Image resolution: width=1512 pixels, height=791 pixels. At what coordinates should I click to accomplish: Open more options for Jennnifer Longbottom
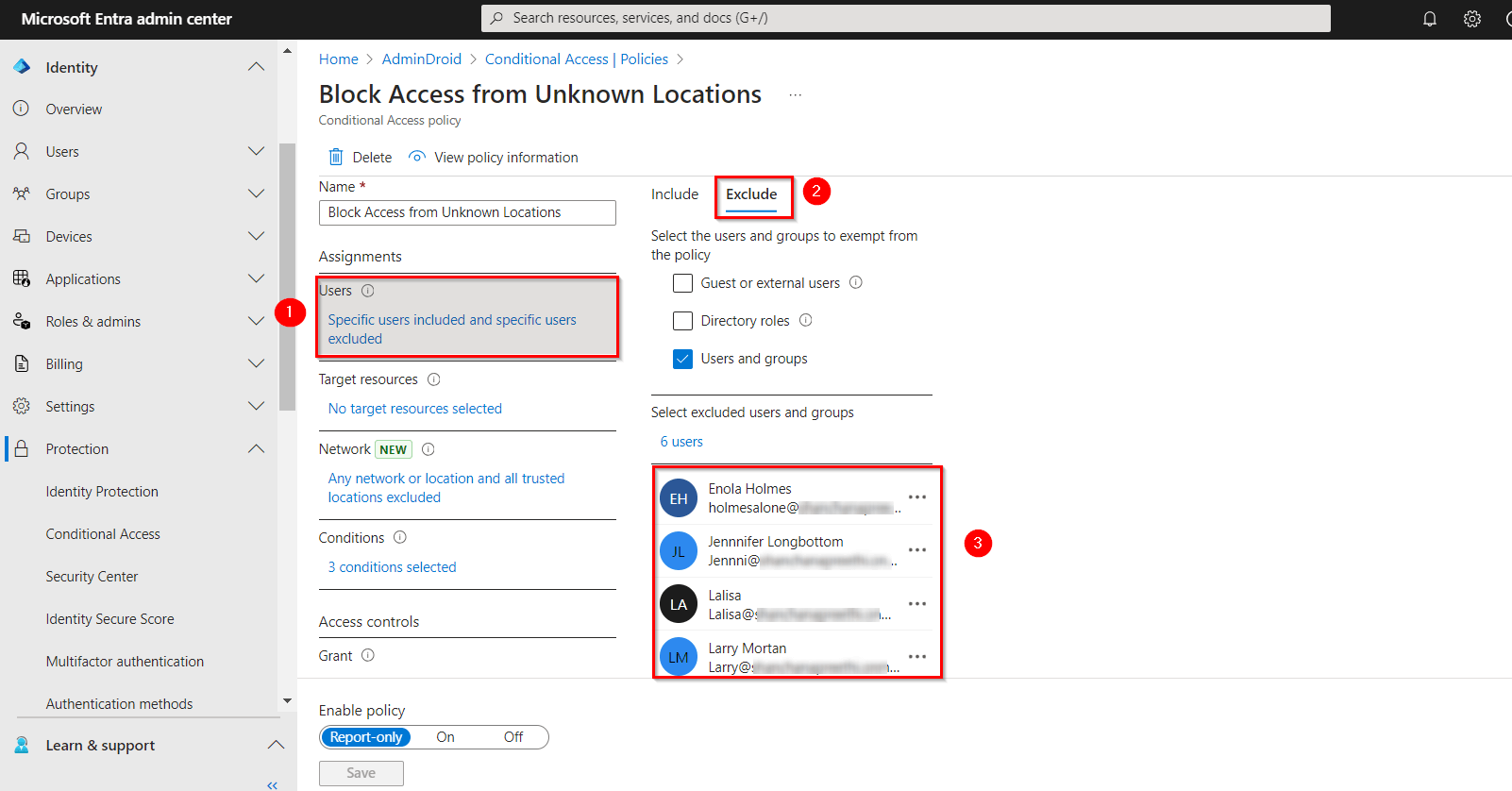coord(917,550)
